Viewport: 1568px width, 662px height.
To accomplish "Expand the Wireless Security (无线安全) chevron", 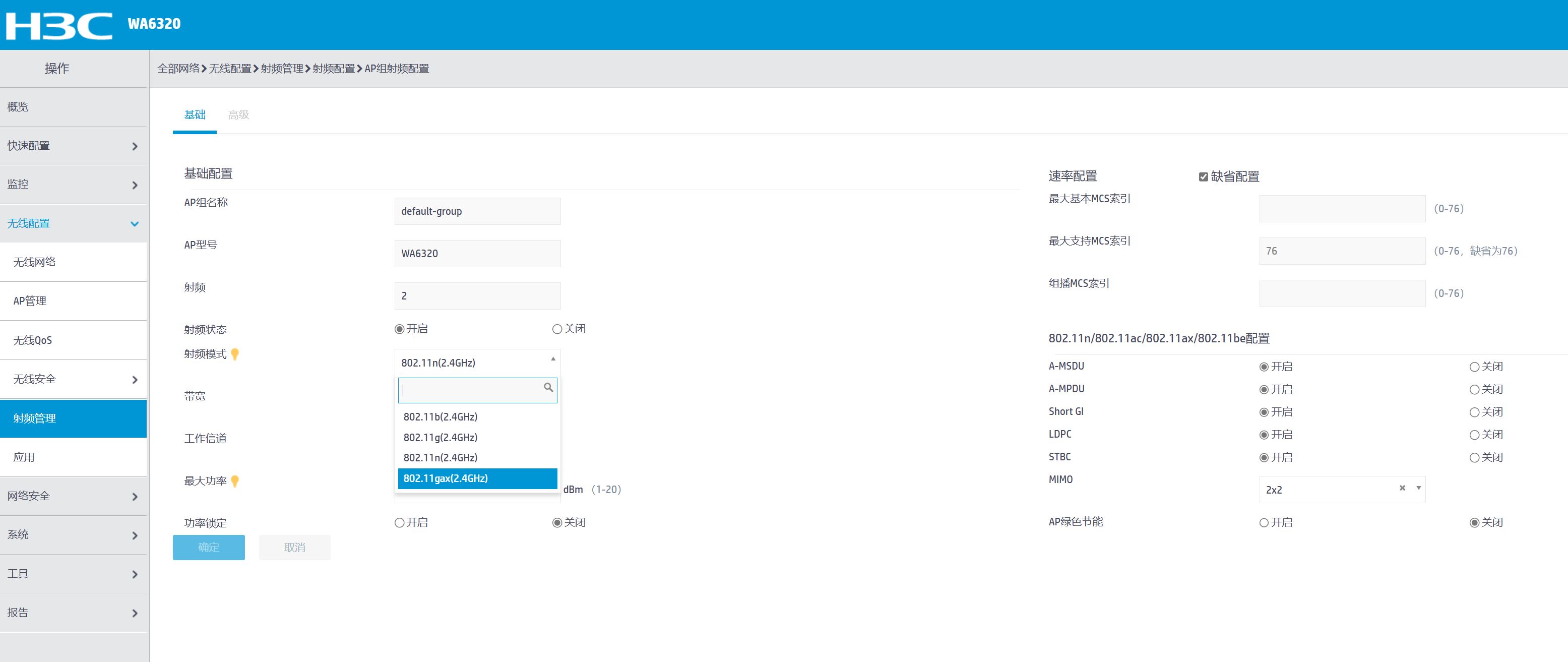I will [x=135, y=380].
